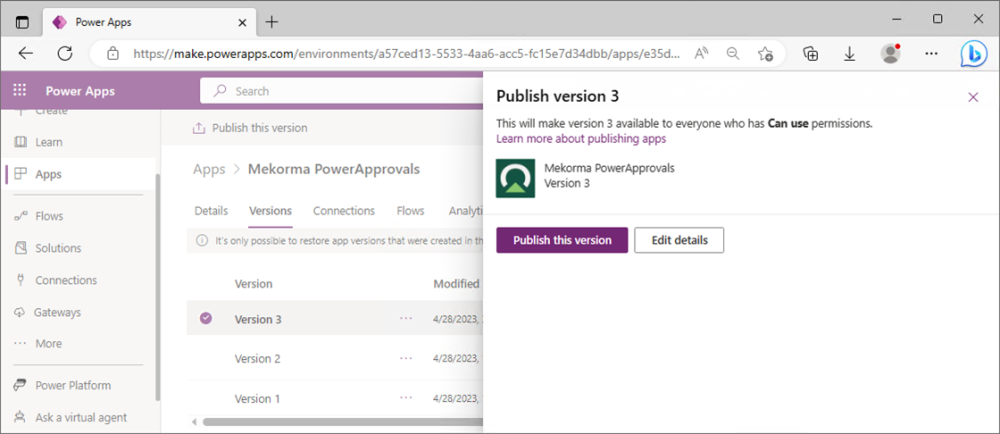This screenshot has width=1000, height=434.
Task: Open Learn more about publishing apps link
Action: click(581, 138)
